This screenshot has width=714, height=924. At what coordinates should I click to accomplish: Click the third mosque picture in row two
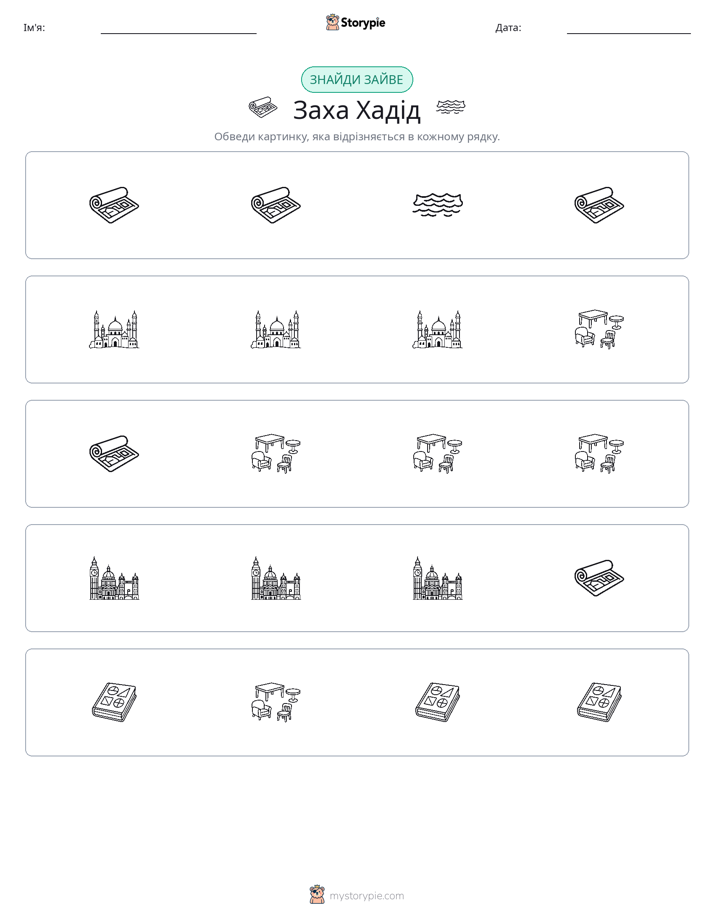(438, 329)
